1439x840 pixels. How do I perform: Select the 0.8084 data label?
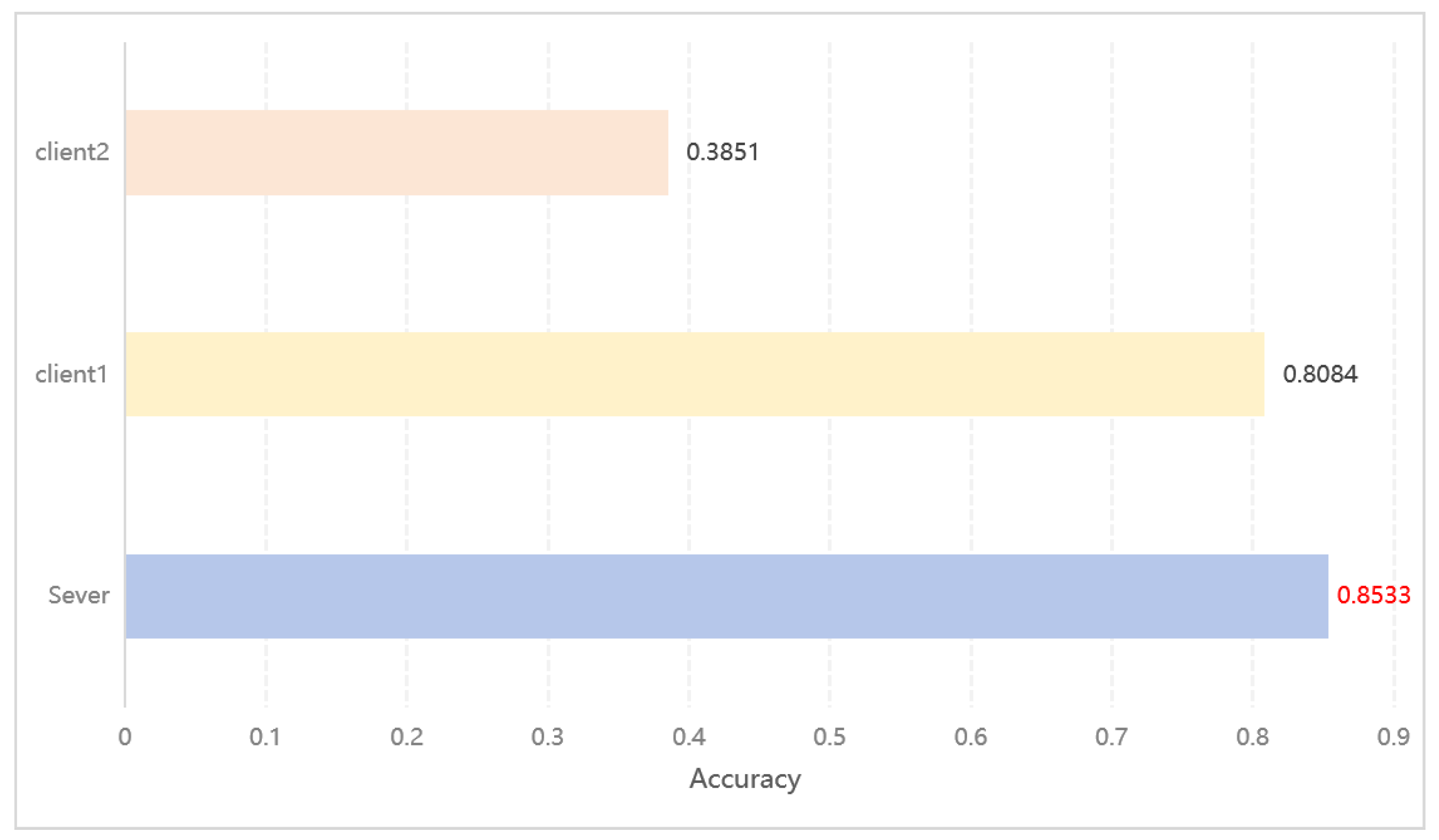(1320, 375)
